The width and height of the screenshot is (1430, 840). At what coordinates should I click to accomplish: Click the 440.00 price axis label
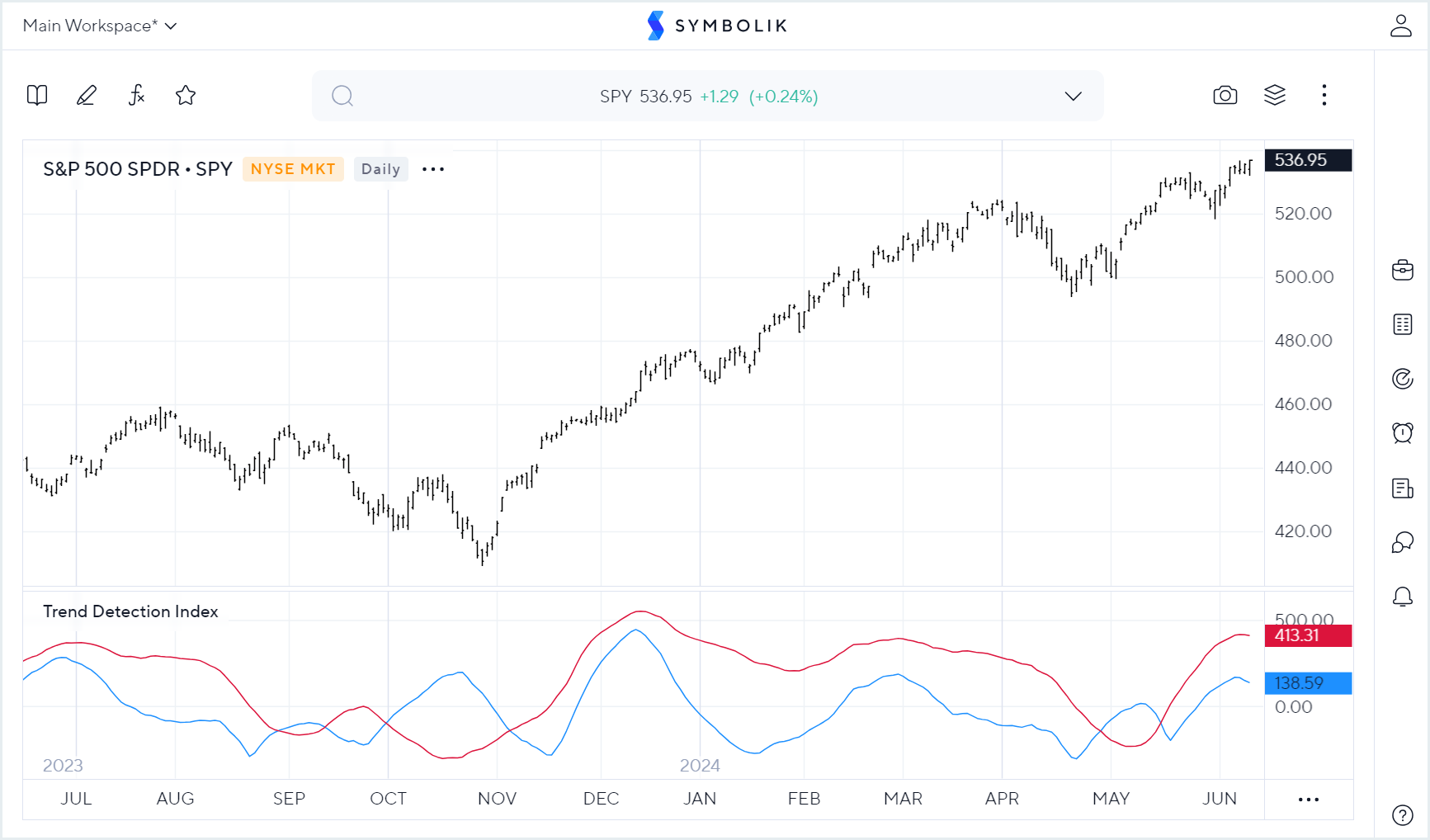(1304, 468)
